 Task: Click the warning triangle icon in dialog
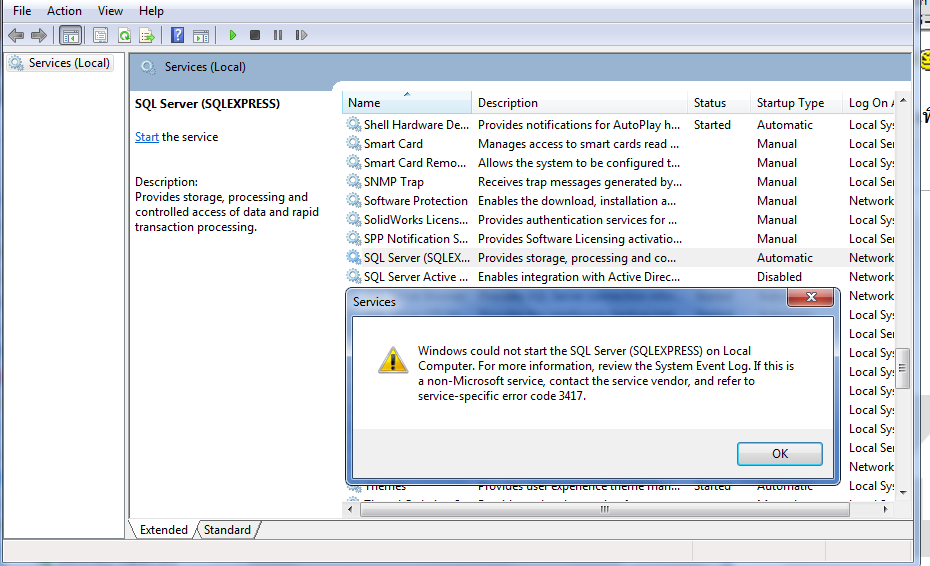click(393, 360)
